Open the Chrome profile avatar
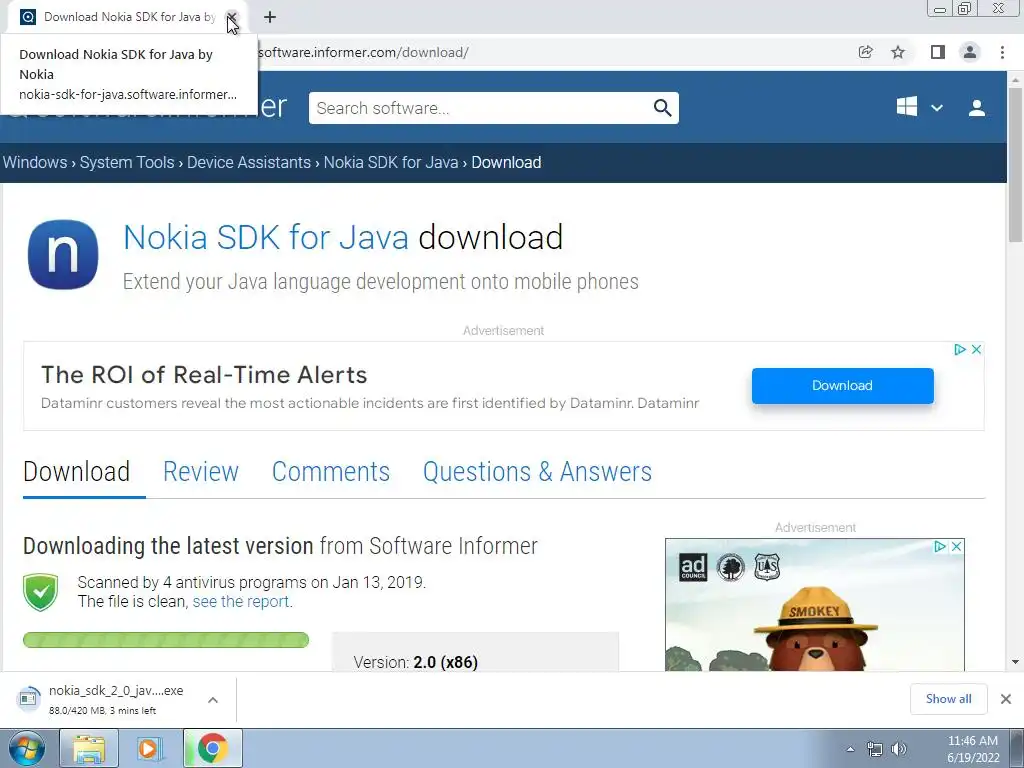1024x768 pixels. [x=970, y=52]
